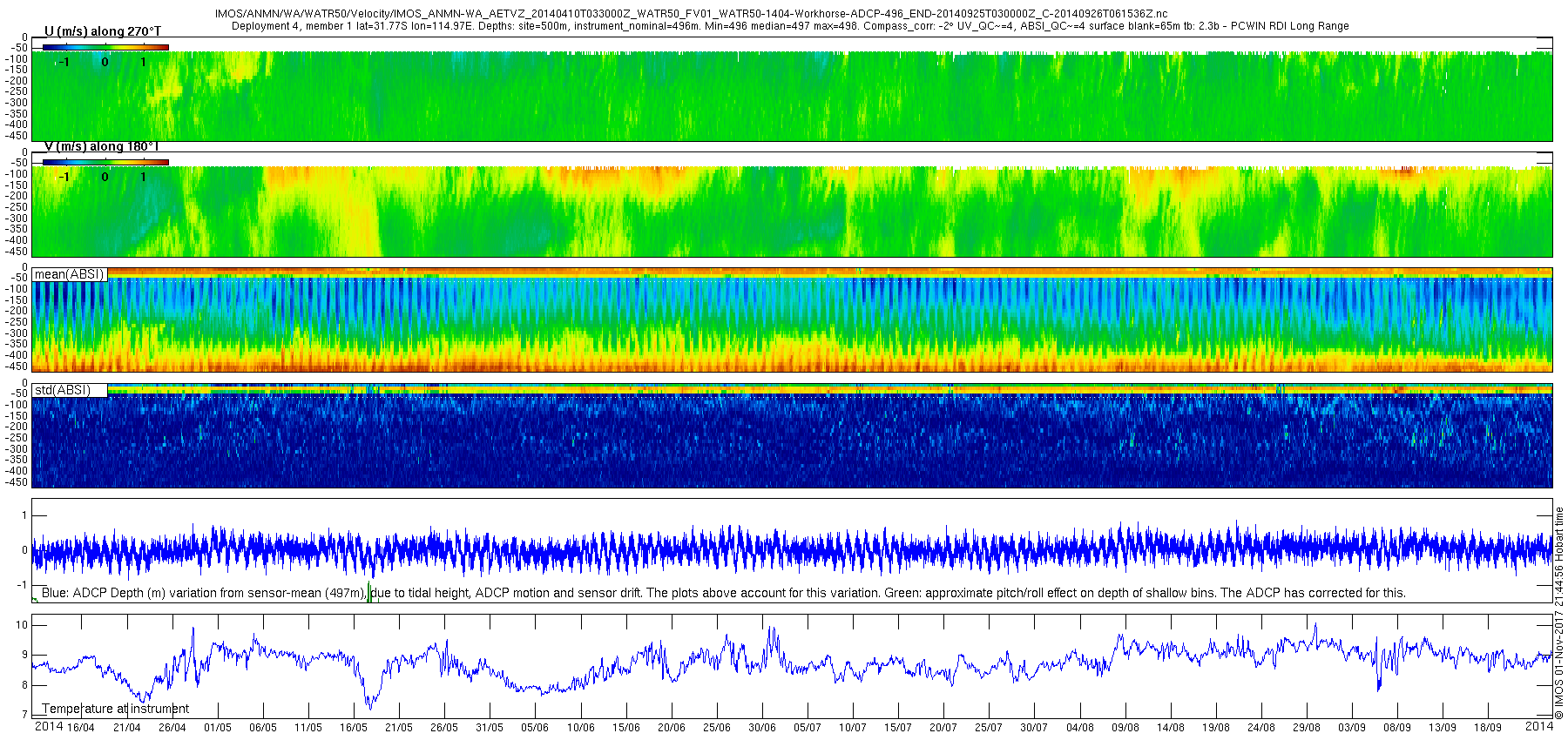This screenshot has width=1568, height=740.
Task: Click the 'mean(ABSI)' panel label
Action: tap(70, 274)
